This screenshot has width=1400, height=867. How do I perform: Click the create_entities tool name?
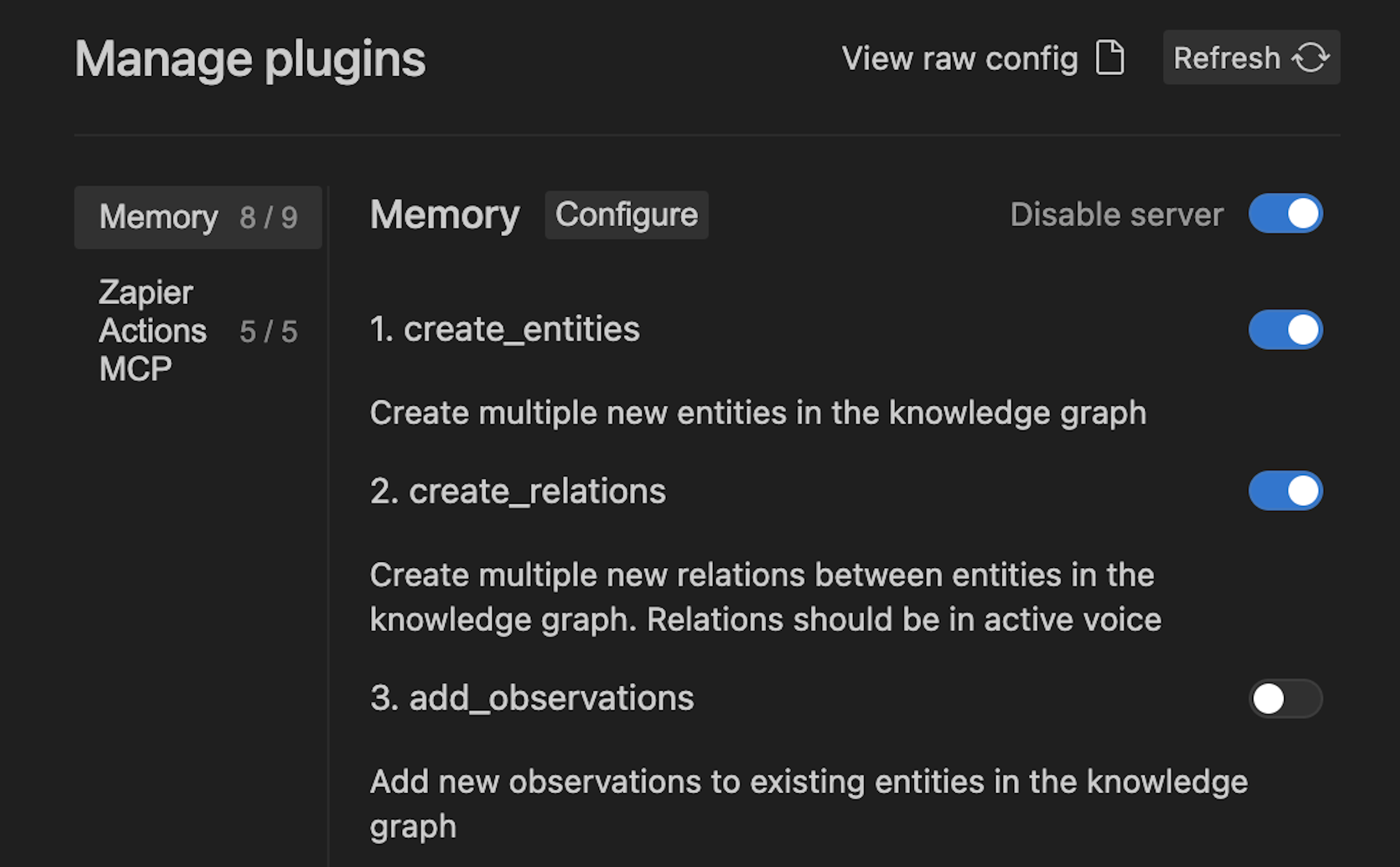(x=505, y=329)
